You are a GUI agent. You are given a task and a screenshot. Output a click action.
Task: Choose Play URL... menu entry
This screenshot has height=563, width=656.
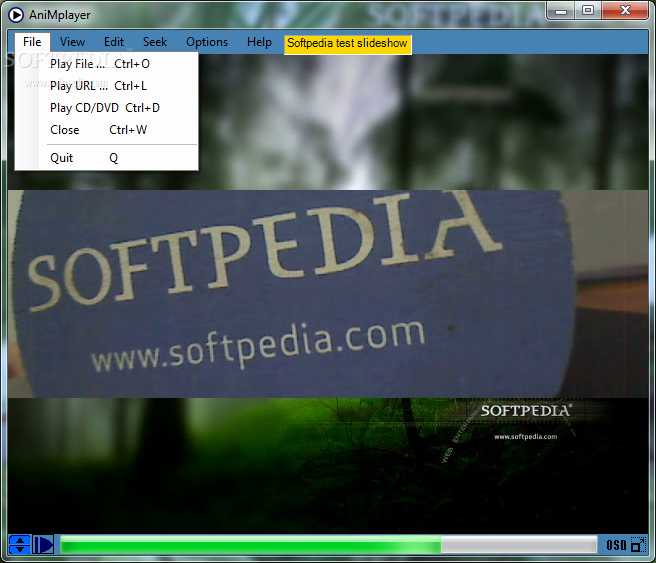pyautogui.click(x=107, y=86)
